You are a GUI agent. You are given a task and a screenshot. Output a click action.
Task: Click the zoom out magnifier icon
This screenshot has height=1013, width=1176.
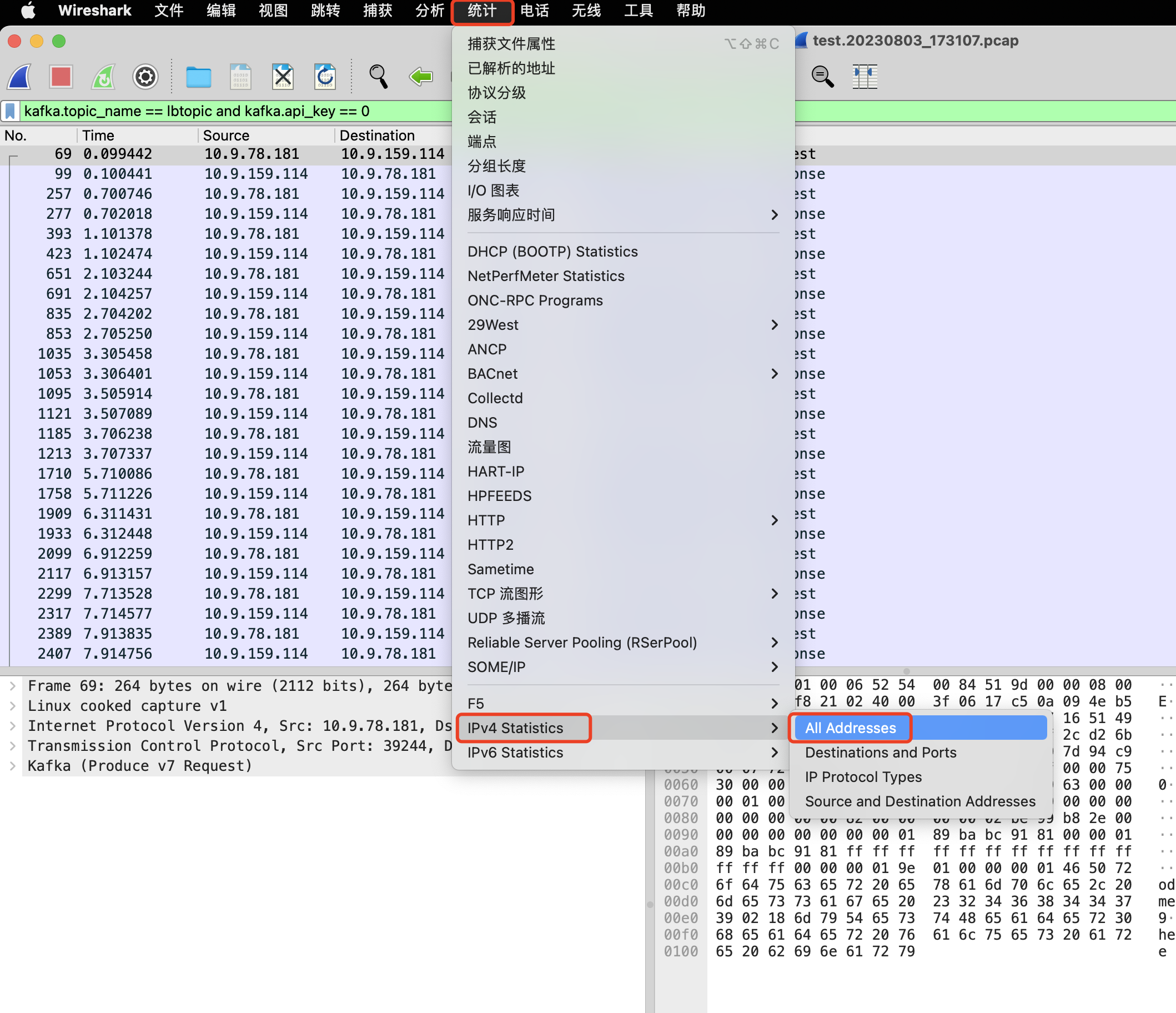[822, 76]
